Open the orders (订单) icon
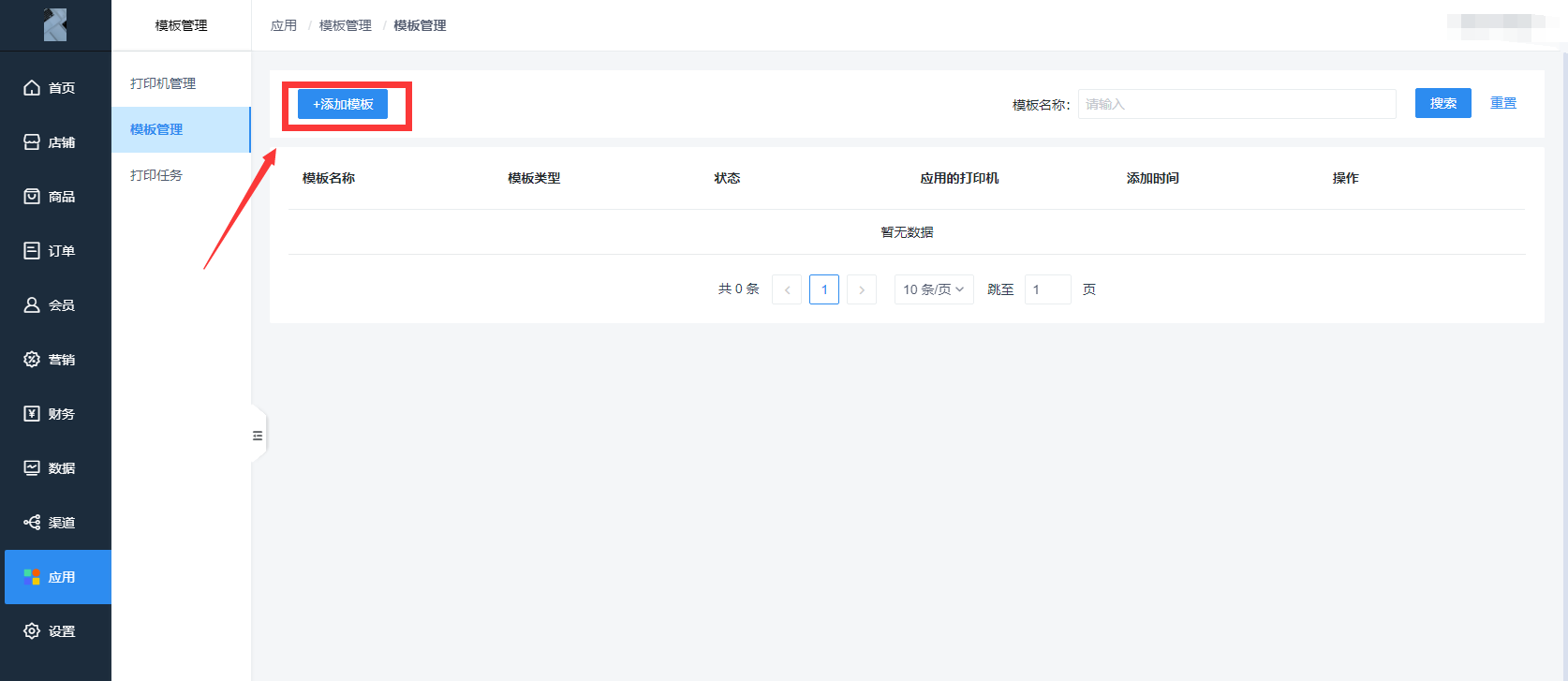The height and width of the screenshot is (681, 1568). pyautogui.click(x=32, y=251)
